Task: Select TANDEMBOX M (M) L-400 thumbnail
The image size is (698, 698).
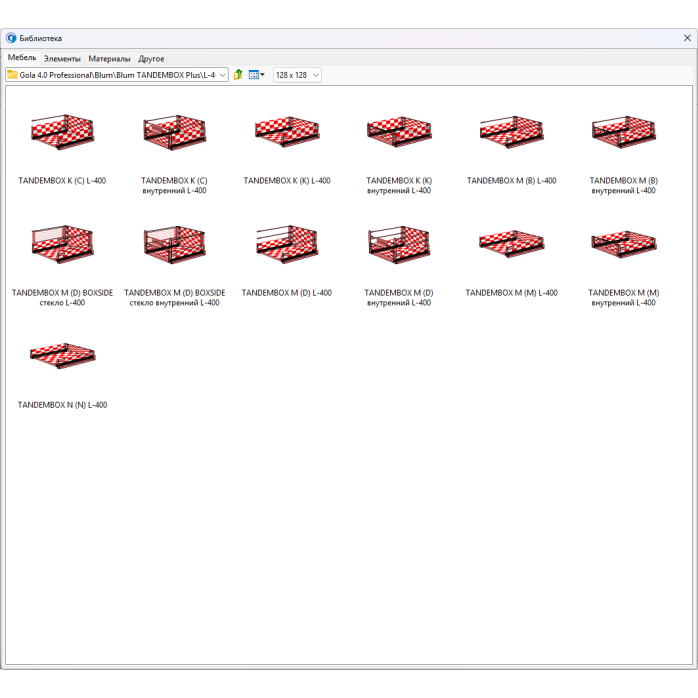Action: click(511, 244)
